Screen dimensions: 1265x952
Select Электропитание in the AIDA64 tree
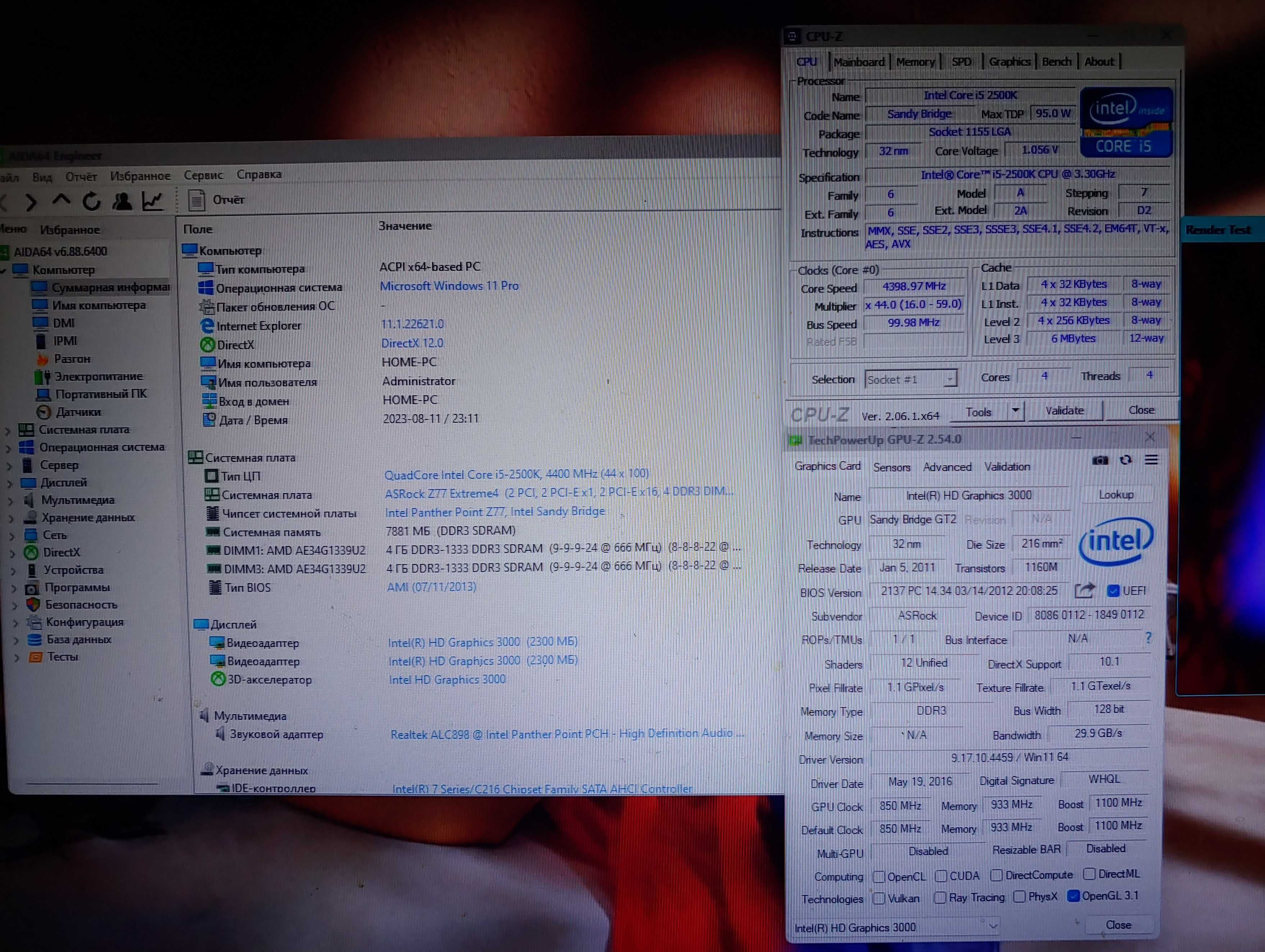98,376
